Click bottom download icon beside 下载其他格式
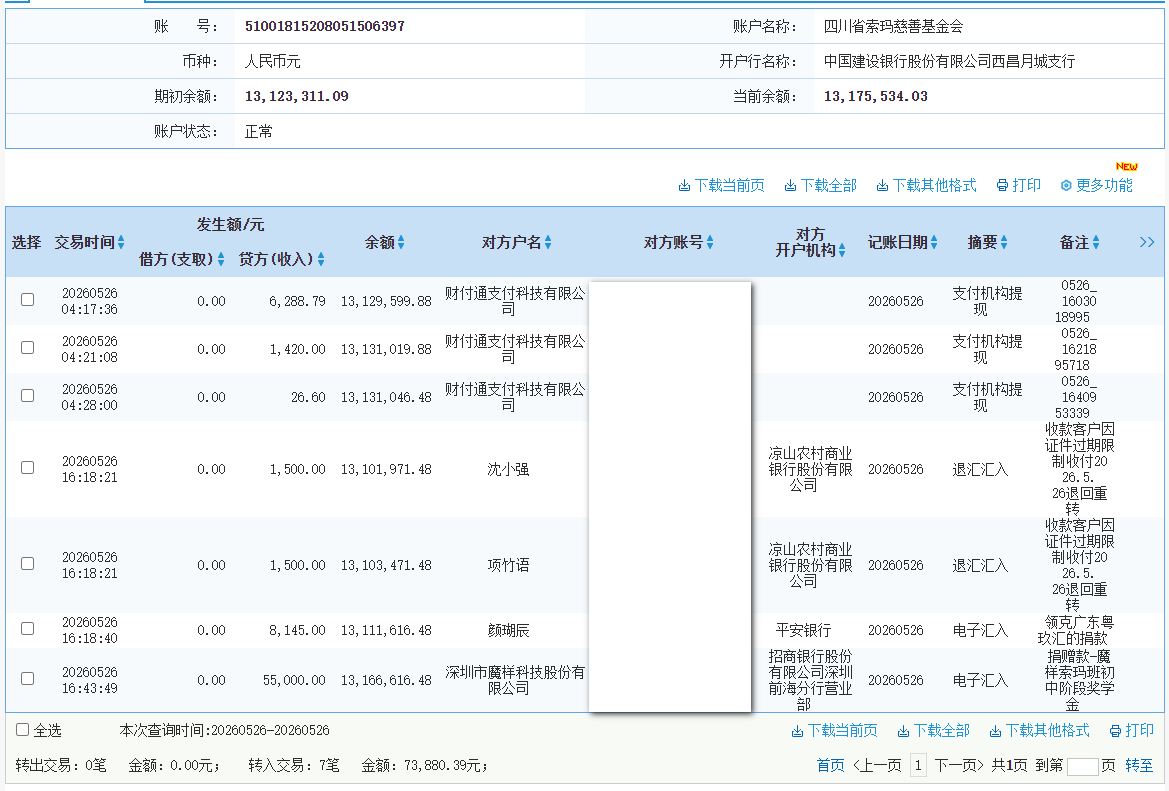This screenshot has width=1169, height=791. click(995, 731)
